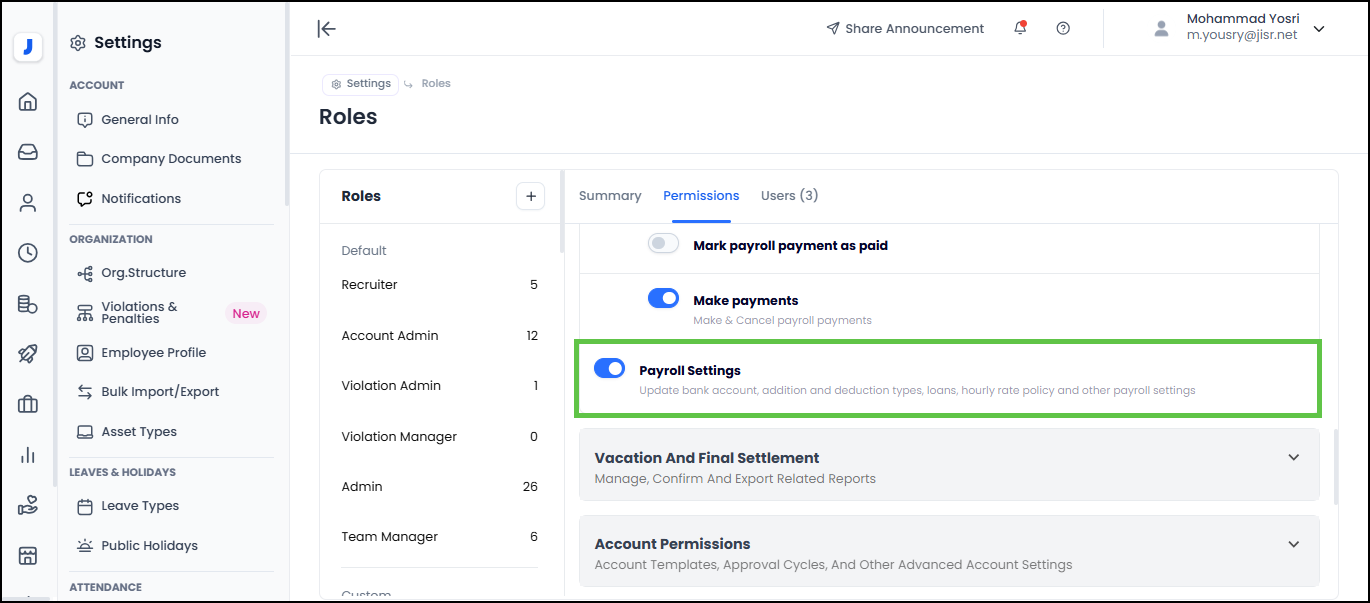This screenshot has width=1370, height=603.
Task: Turn off the Payroll Settings toggle
Action: click(609, 369)
